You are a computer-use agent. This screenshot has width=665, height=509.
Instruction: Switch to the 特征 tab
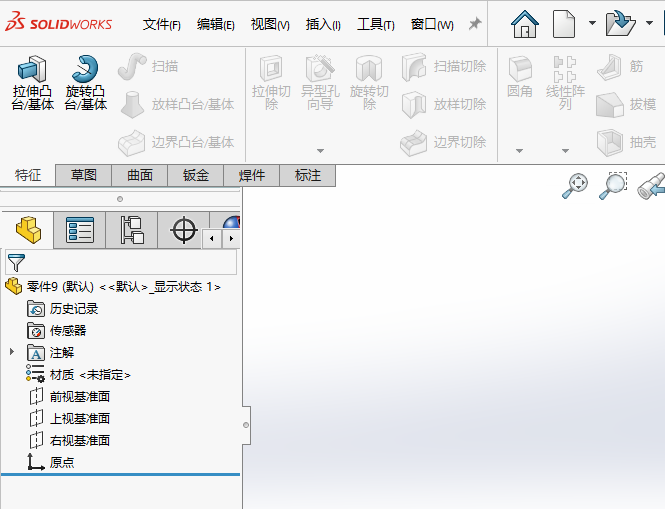(x=28, y=175)
